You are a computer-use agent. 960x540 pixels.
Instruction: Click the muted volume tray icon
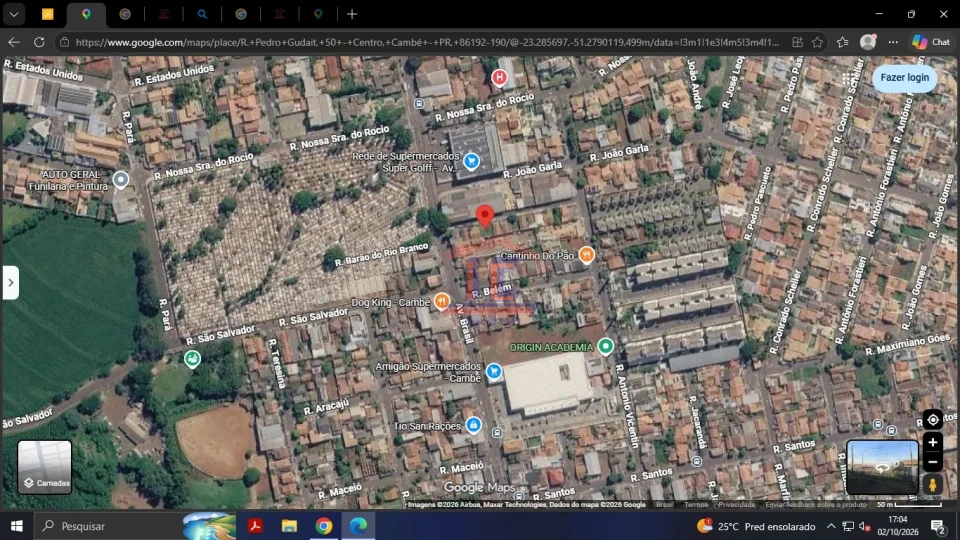[x=865, y=526]
